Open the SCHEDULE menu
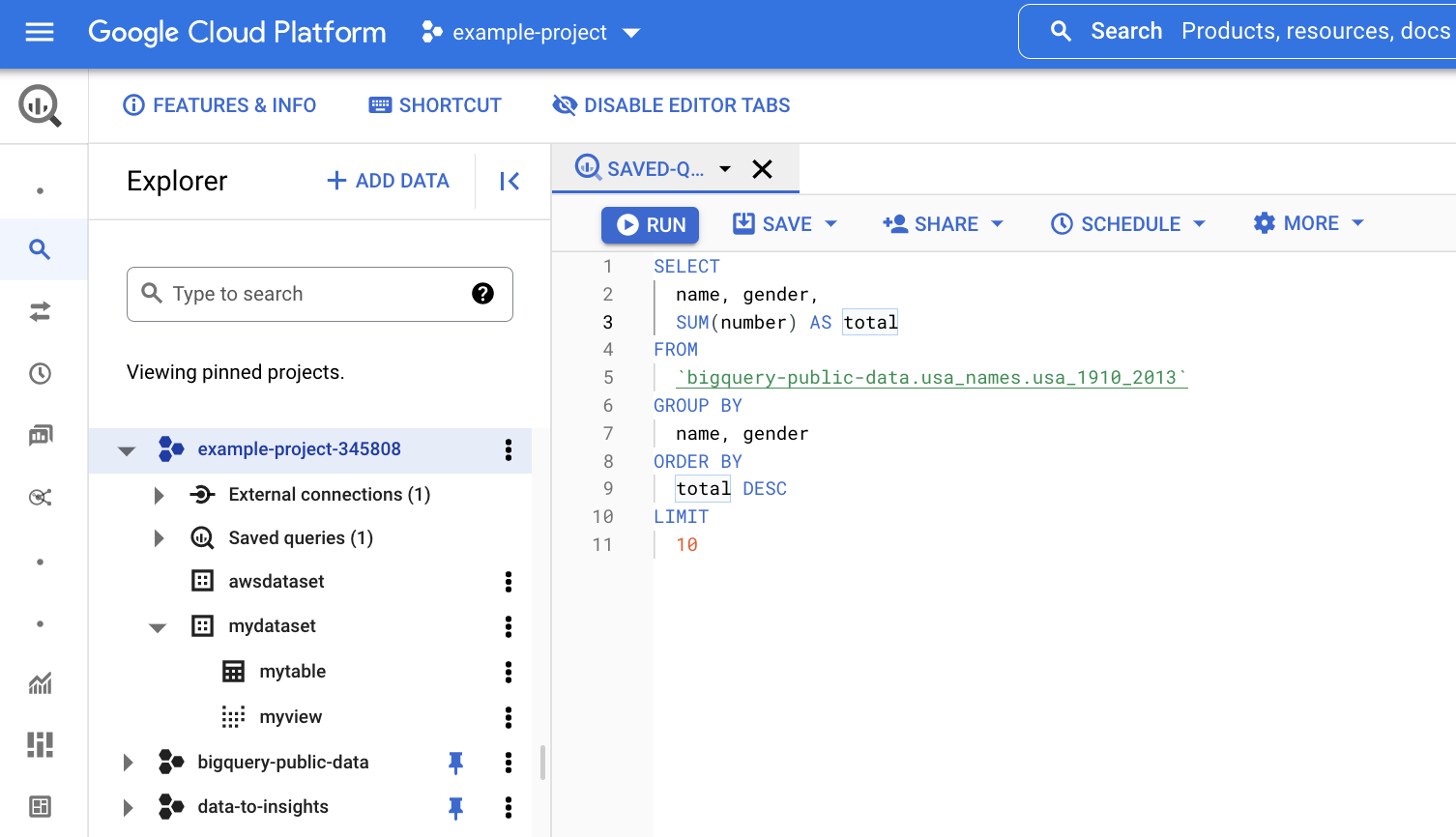This screenshot has height=837, width=1456. click(x=1127, y=223)
